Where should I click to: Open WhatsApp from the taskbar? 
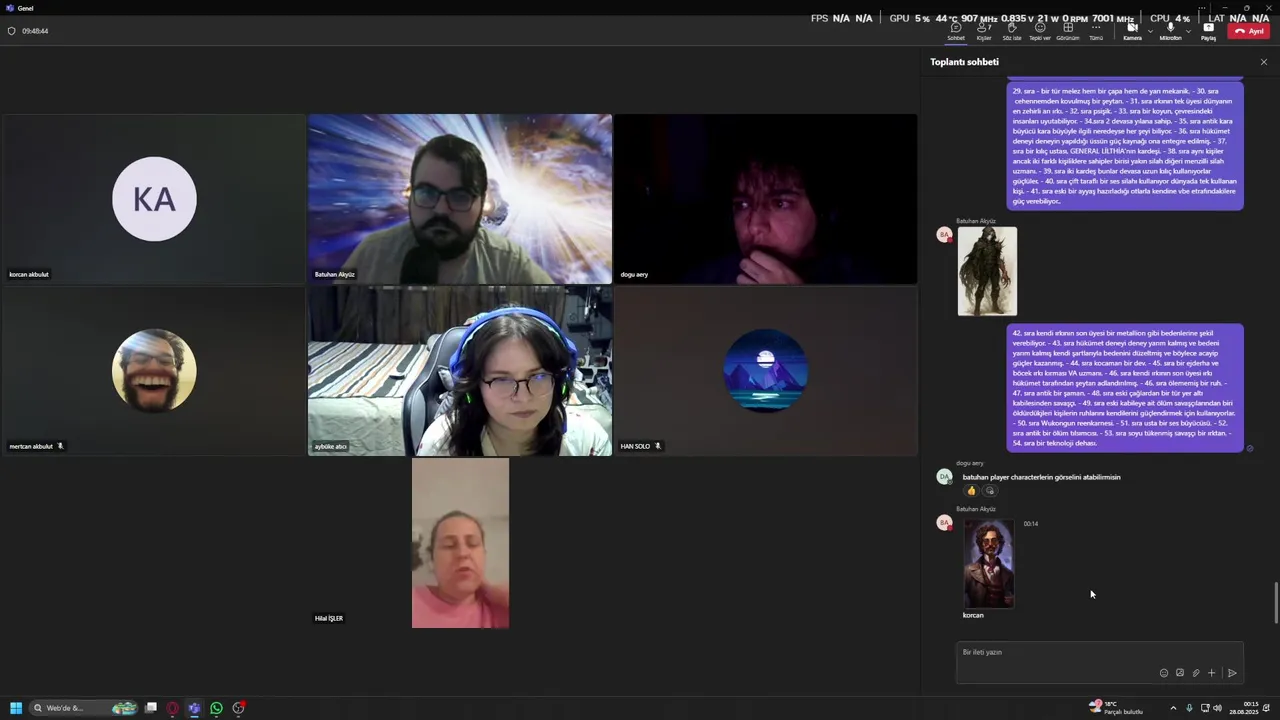point(216,708)
